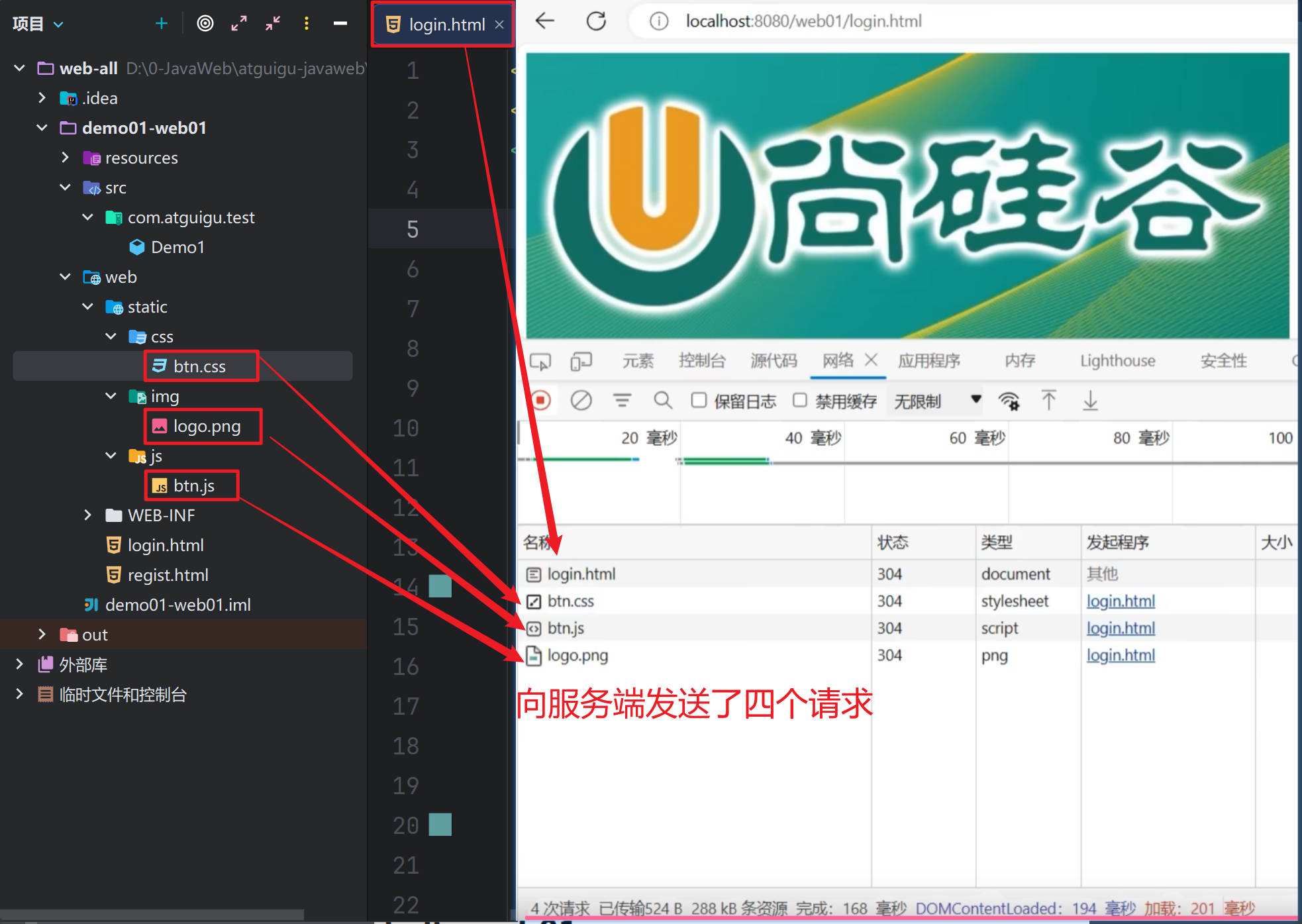The height and width of the screenshot is (924, 1302).
Task: Click the record network log button
Action: (x=540, y=401)
